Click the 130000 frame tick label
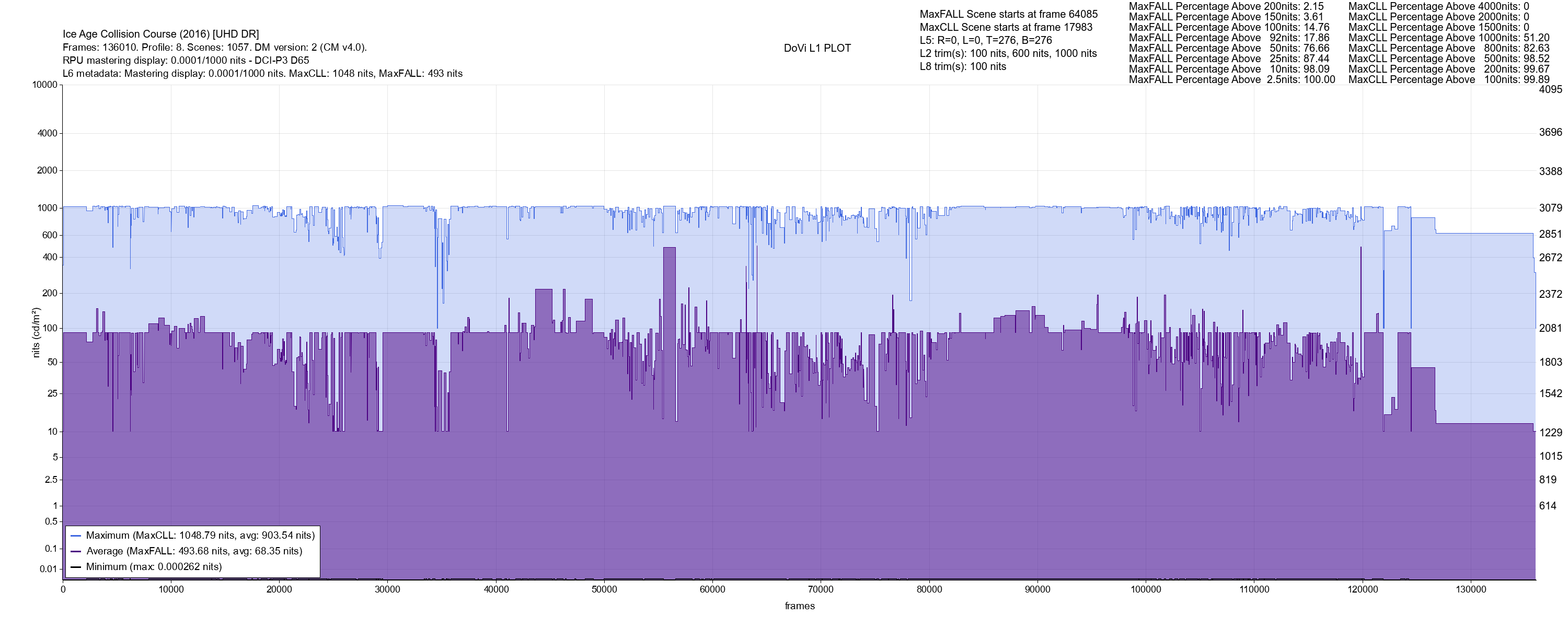 [x=1471, y=589]
